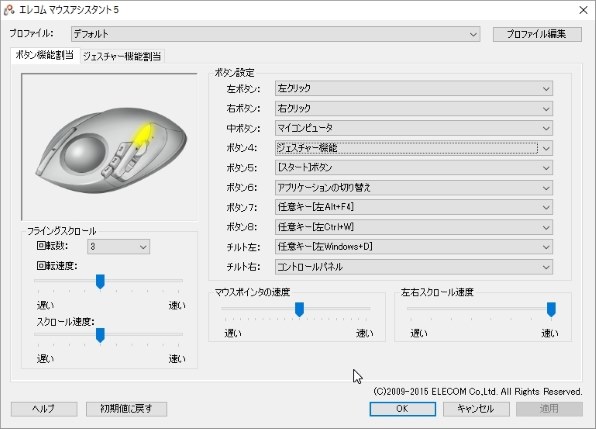Click the フライングスクロール group heading
Screen dimensions: 596x429
62,231
